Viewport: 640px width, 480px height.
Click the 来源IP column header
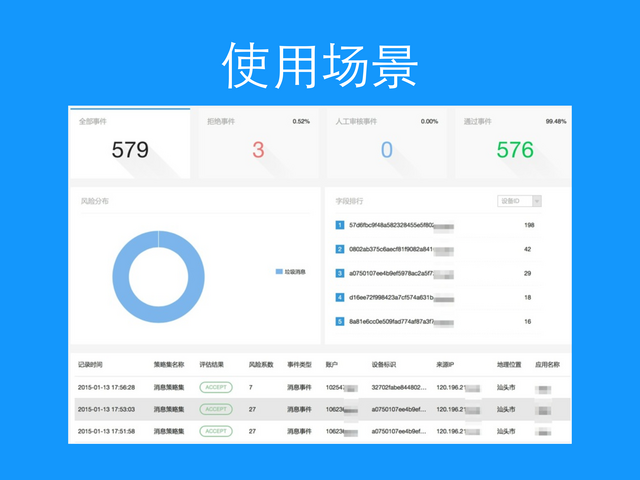[x=445, y=364]
